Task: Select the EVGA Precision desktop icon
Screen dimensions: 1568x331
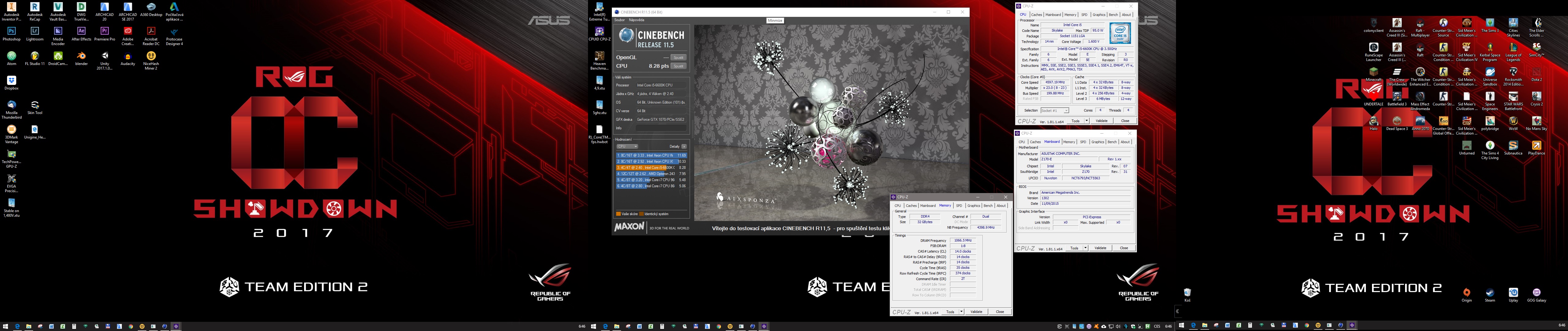Action: pos(12,183)
